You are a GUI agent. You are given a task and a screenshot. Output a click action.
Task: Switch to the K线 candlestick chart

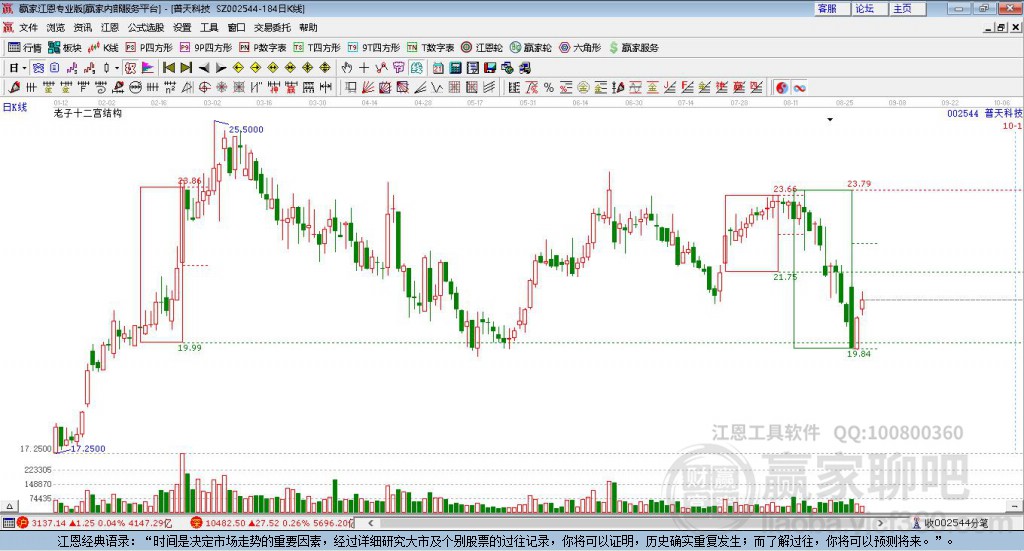pyautogui.click(x=103, y=48)
